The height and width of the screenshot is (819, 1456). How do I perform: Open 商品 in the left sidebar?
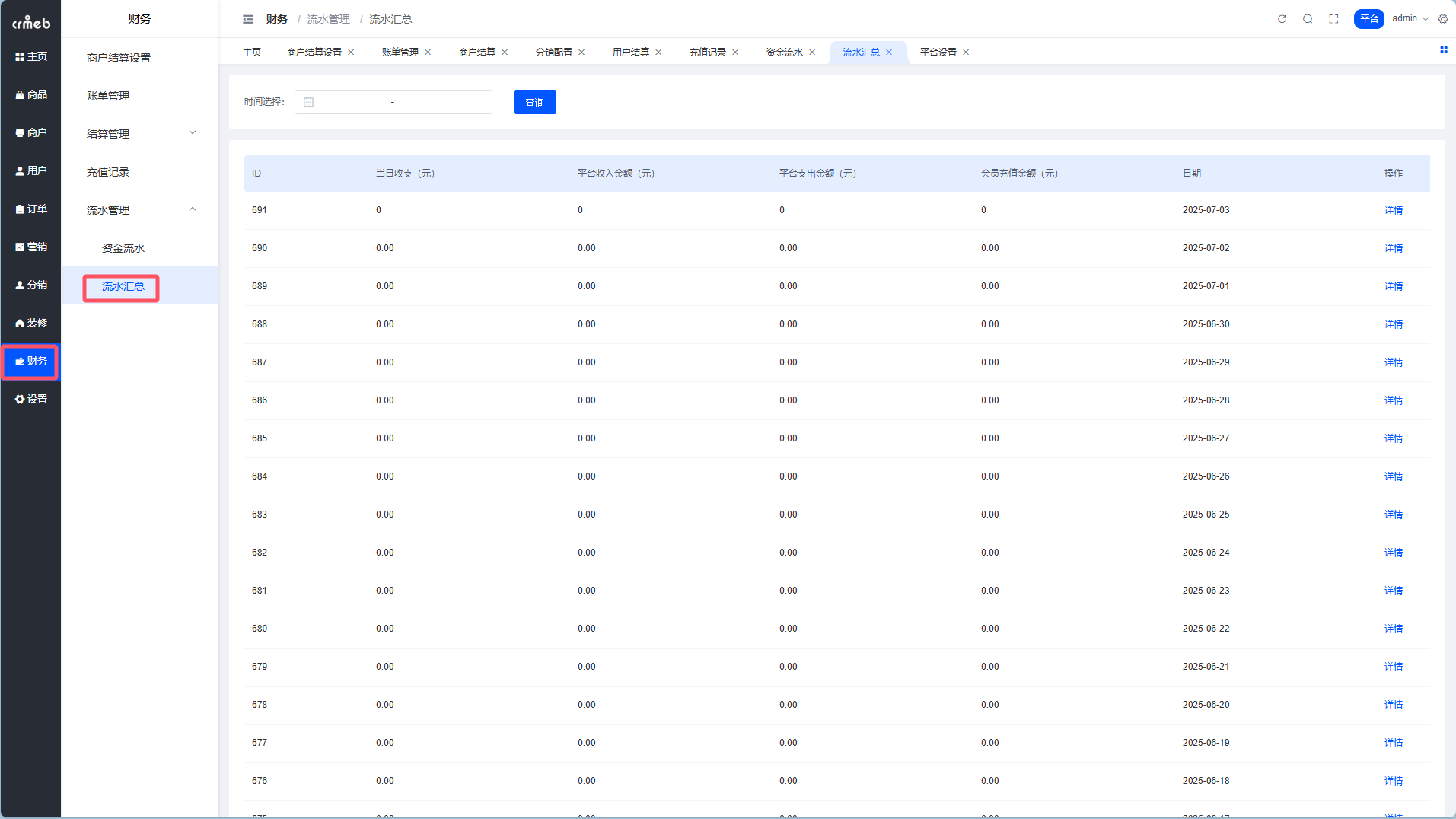pyautogui.click(x=31, y=94)
